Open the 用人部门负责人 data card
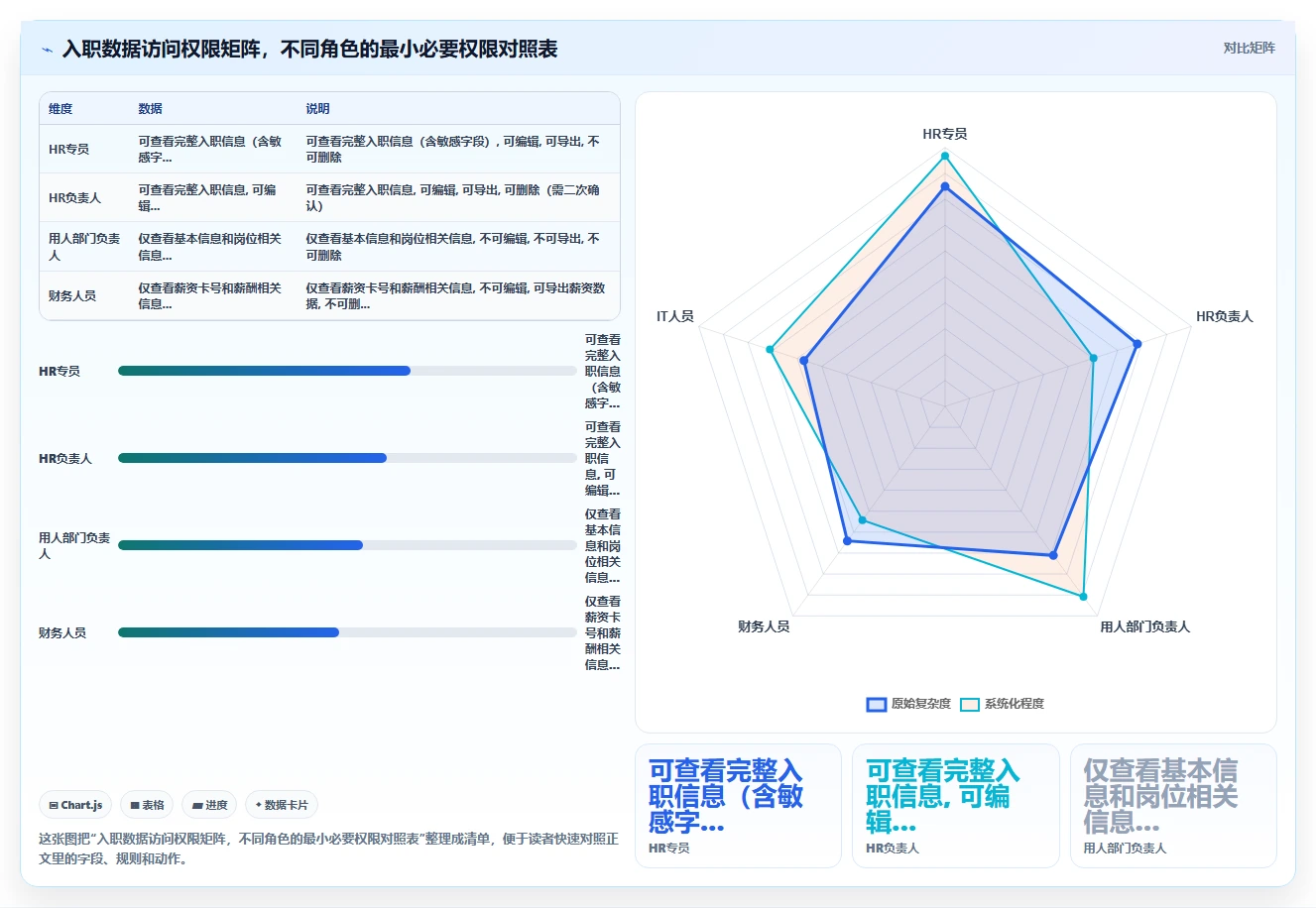Image resolution: width=1316 pixels, height=908 pixels. (x=1173, y=806)
